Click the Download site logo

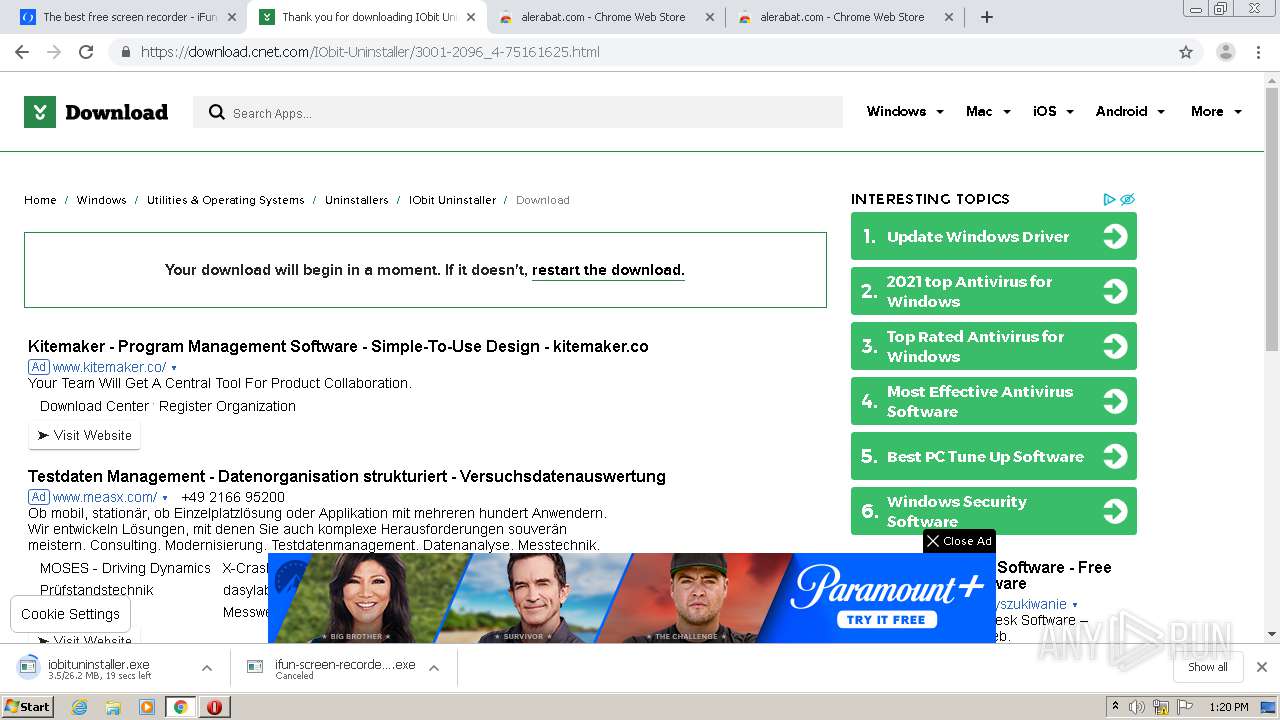96,112
